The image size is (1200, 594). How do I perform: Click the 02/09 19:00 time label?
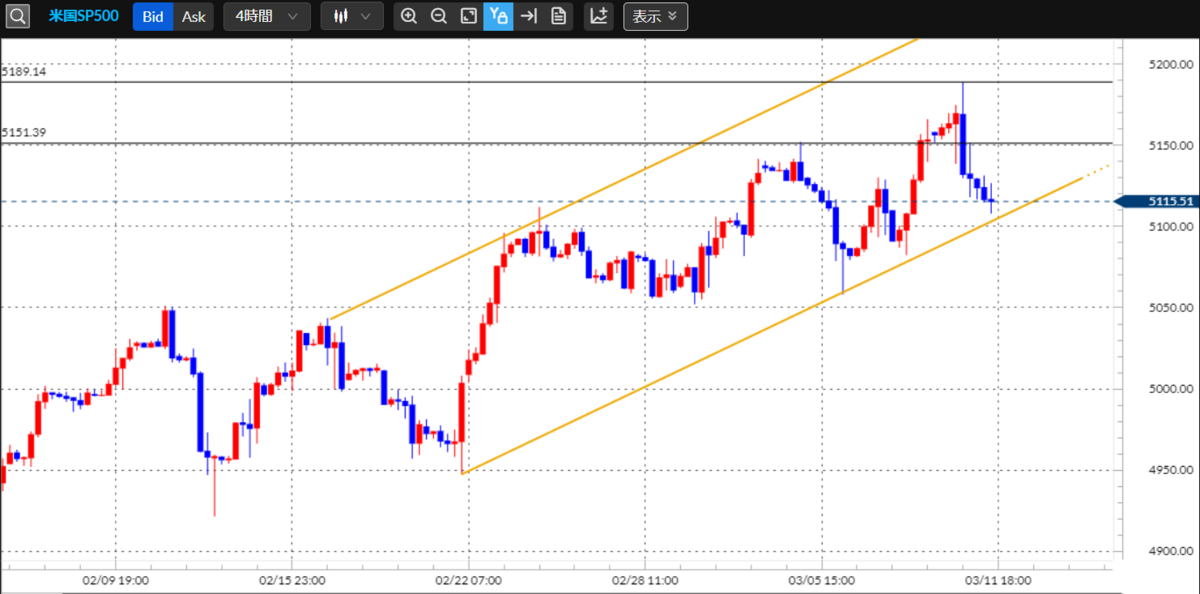(x=116, y=579)
